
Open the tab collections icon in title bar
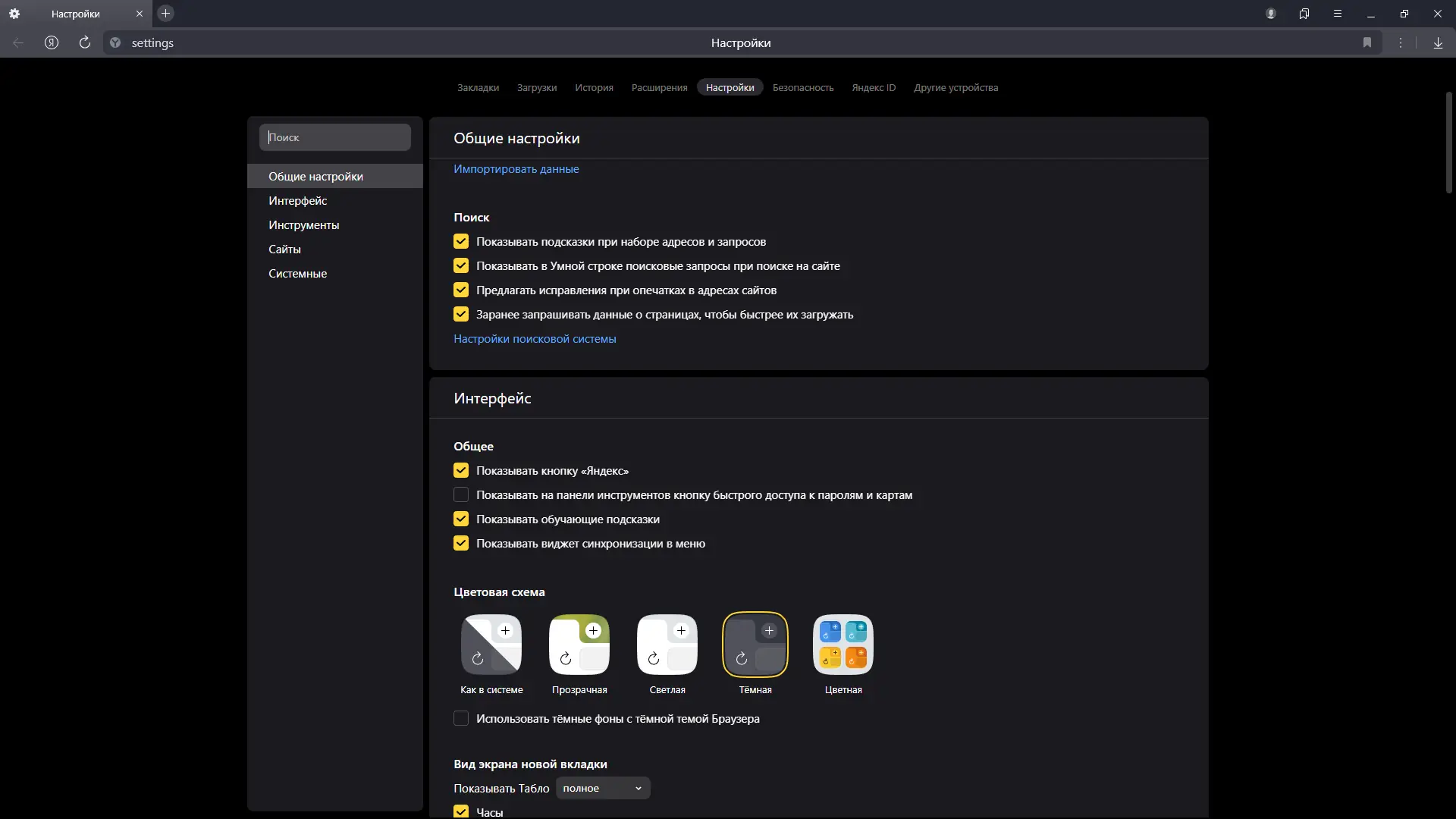click(x=1304, y=14)
